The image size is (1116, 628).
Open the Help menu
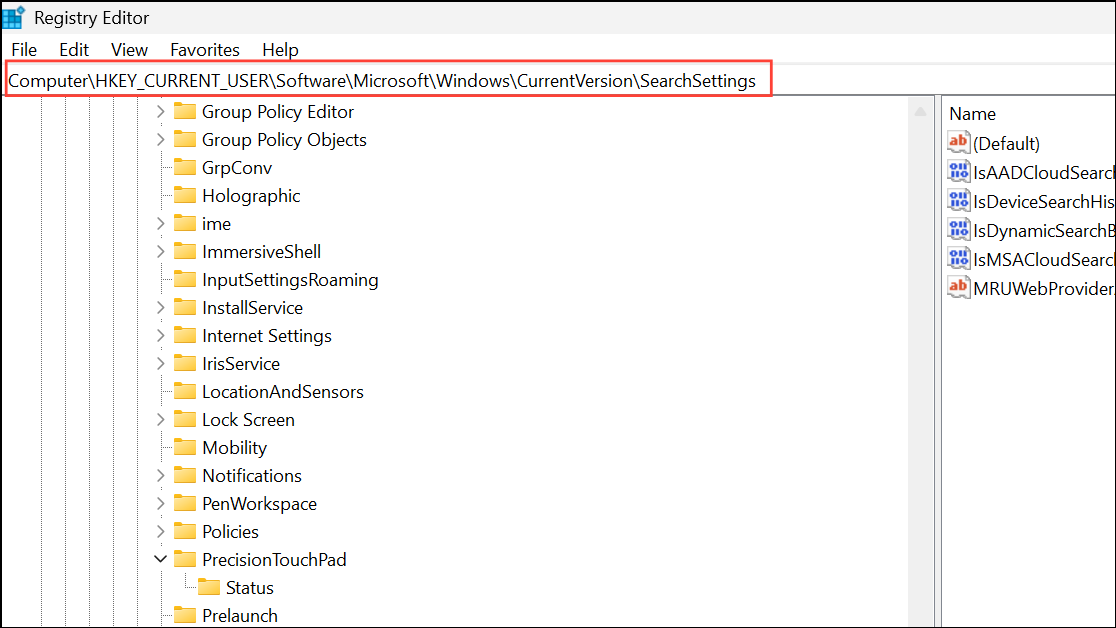(x=280, y=50)
